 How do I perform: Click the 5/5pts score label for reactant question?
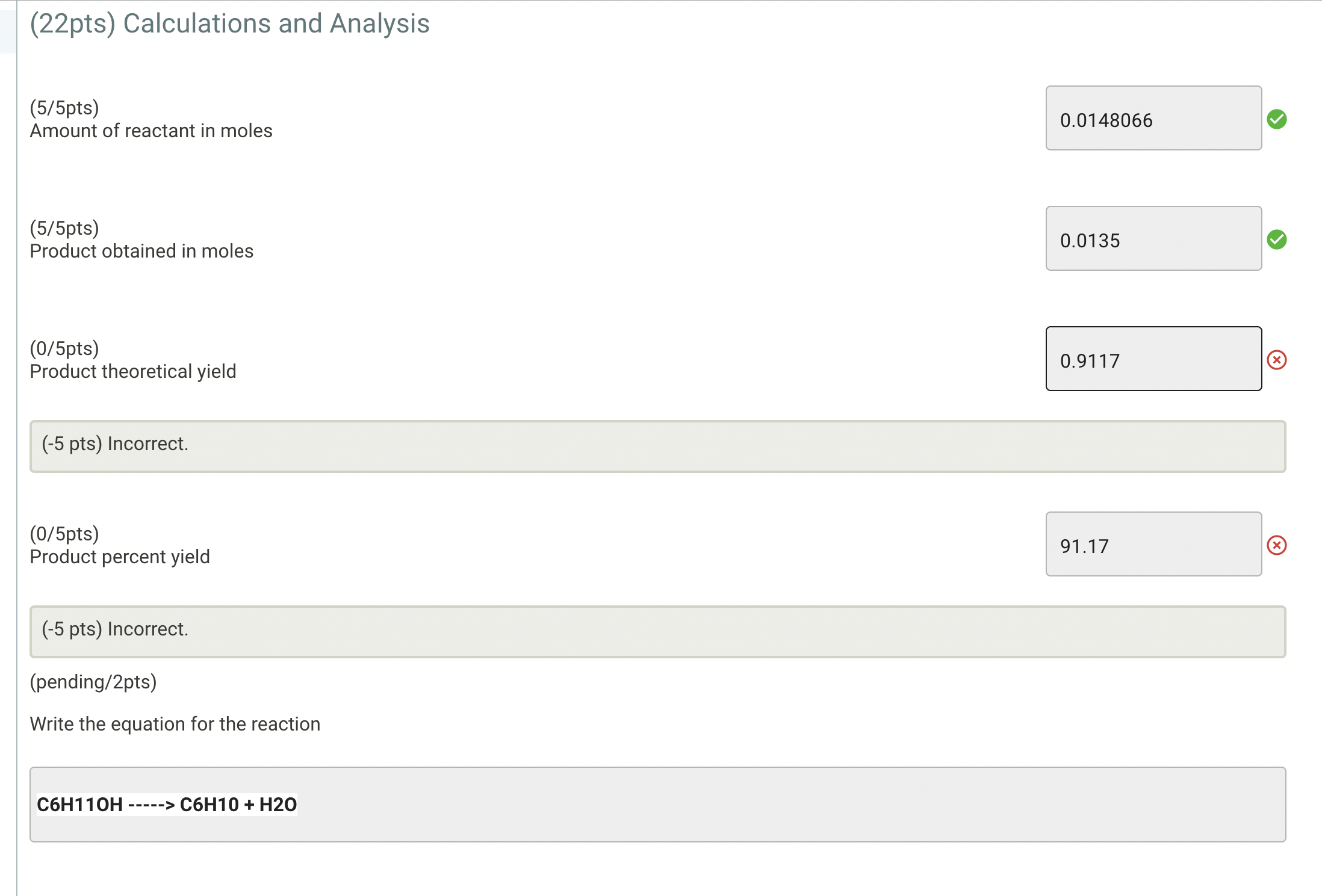tap(64, 108)
